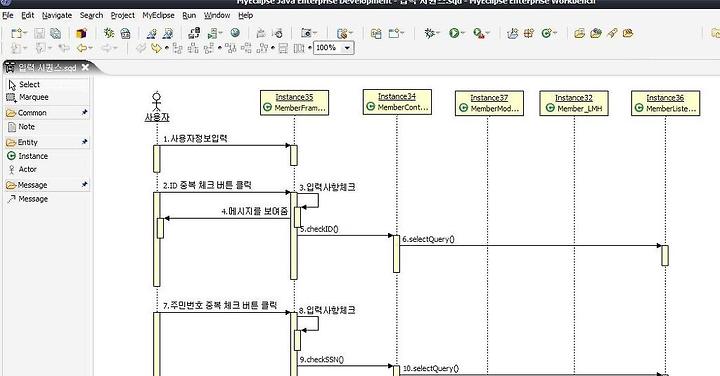Open the 100% zoom combo box
The width and height of the screenshot is (720, 376).
334,48
